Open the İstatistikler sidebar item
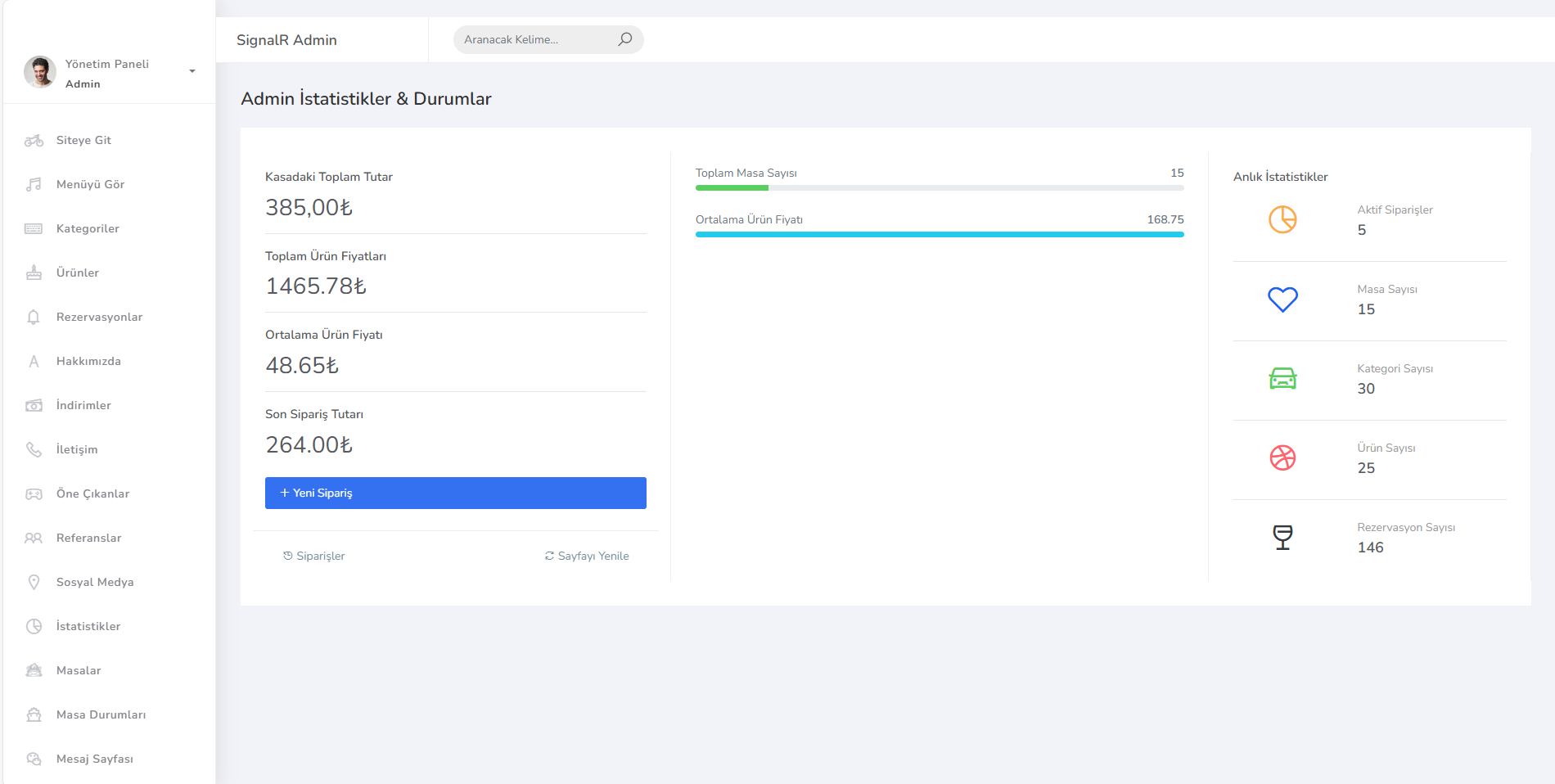The image size is (1555, 784). [88, 627]
